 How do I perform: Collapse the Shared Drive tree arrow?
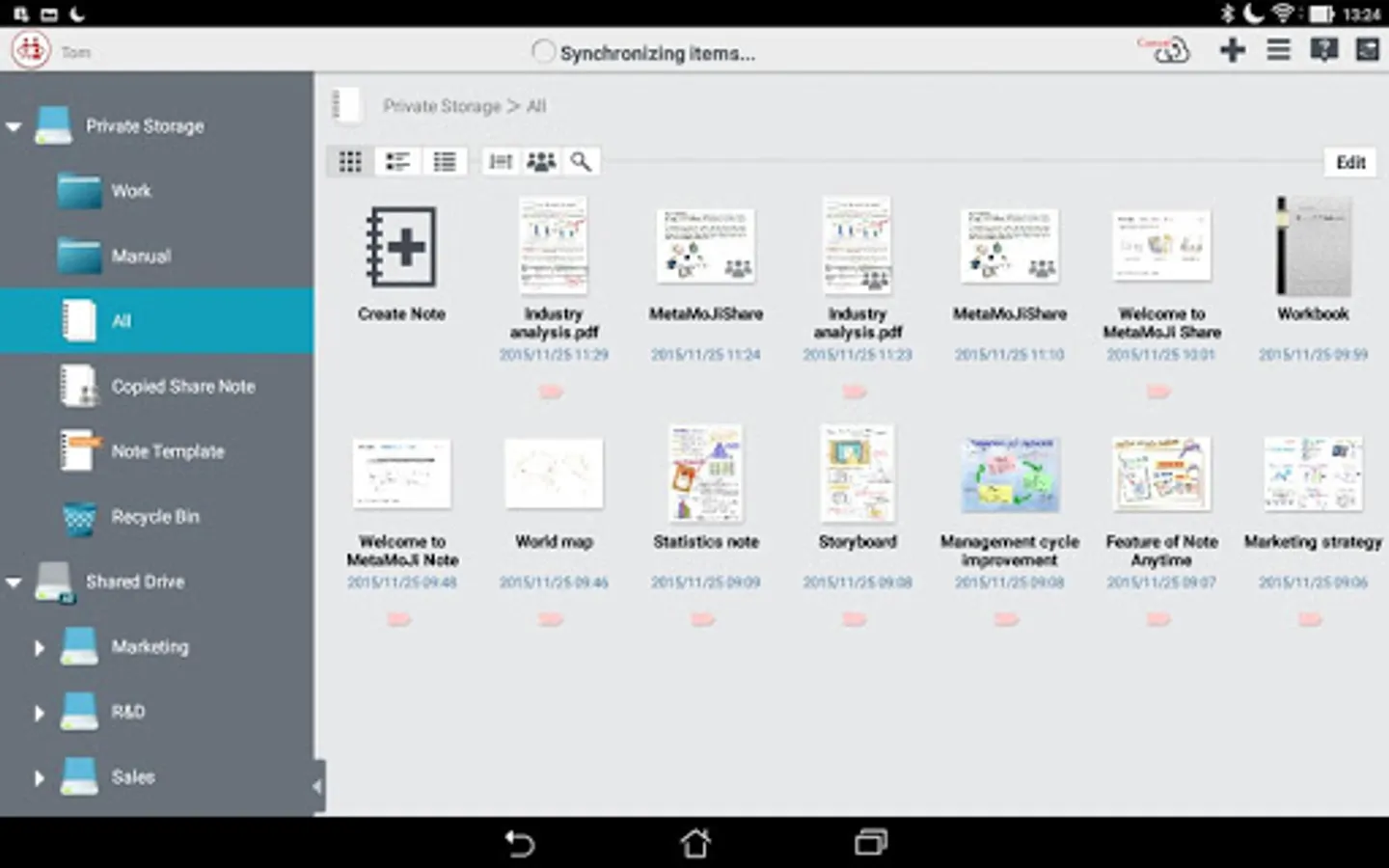click(x=14, y=583)
